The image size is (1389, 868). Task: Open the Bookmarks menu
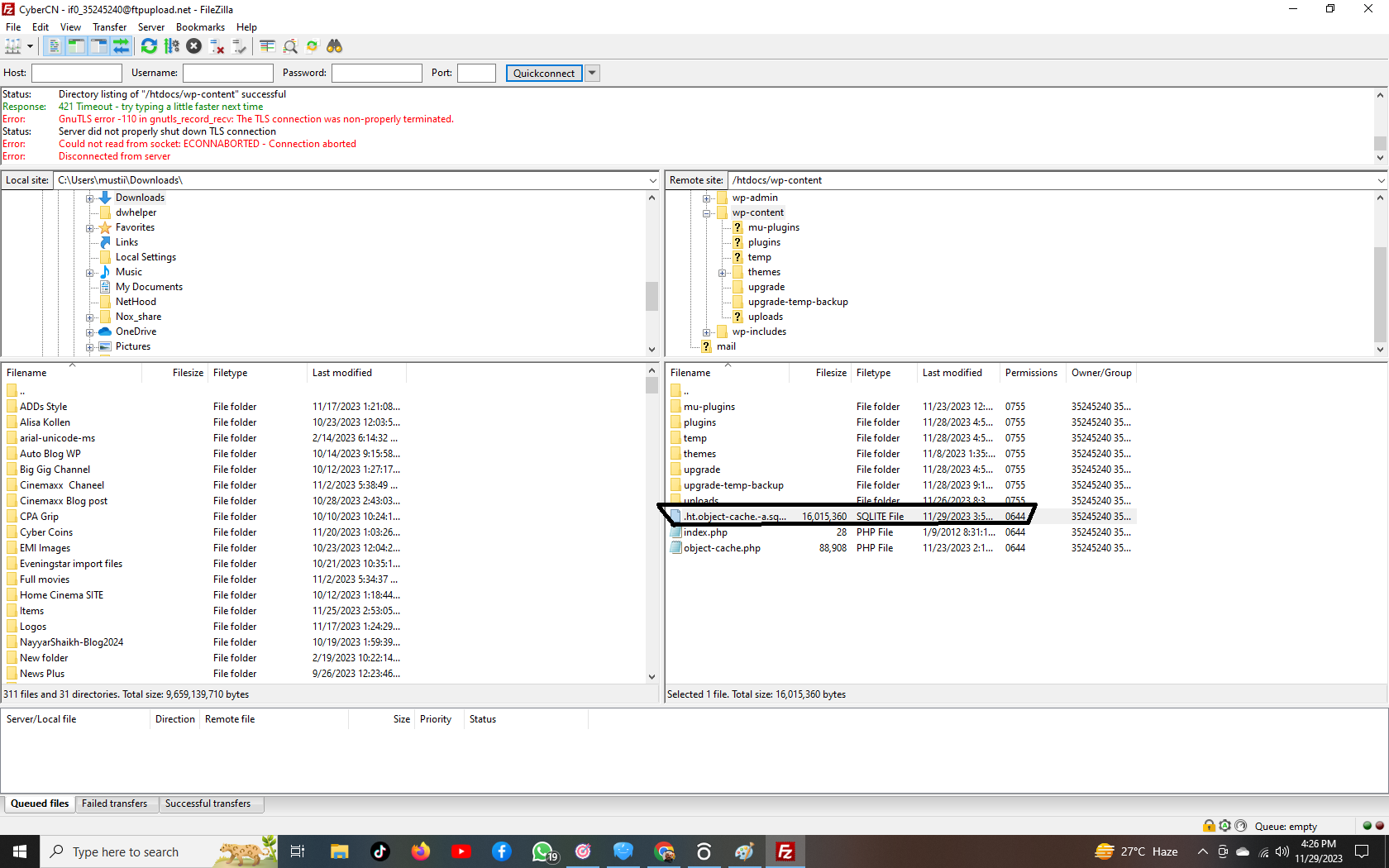click(200, 27)
